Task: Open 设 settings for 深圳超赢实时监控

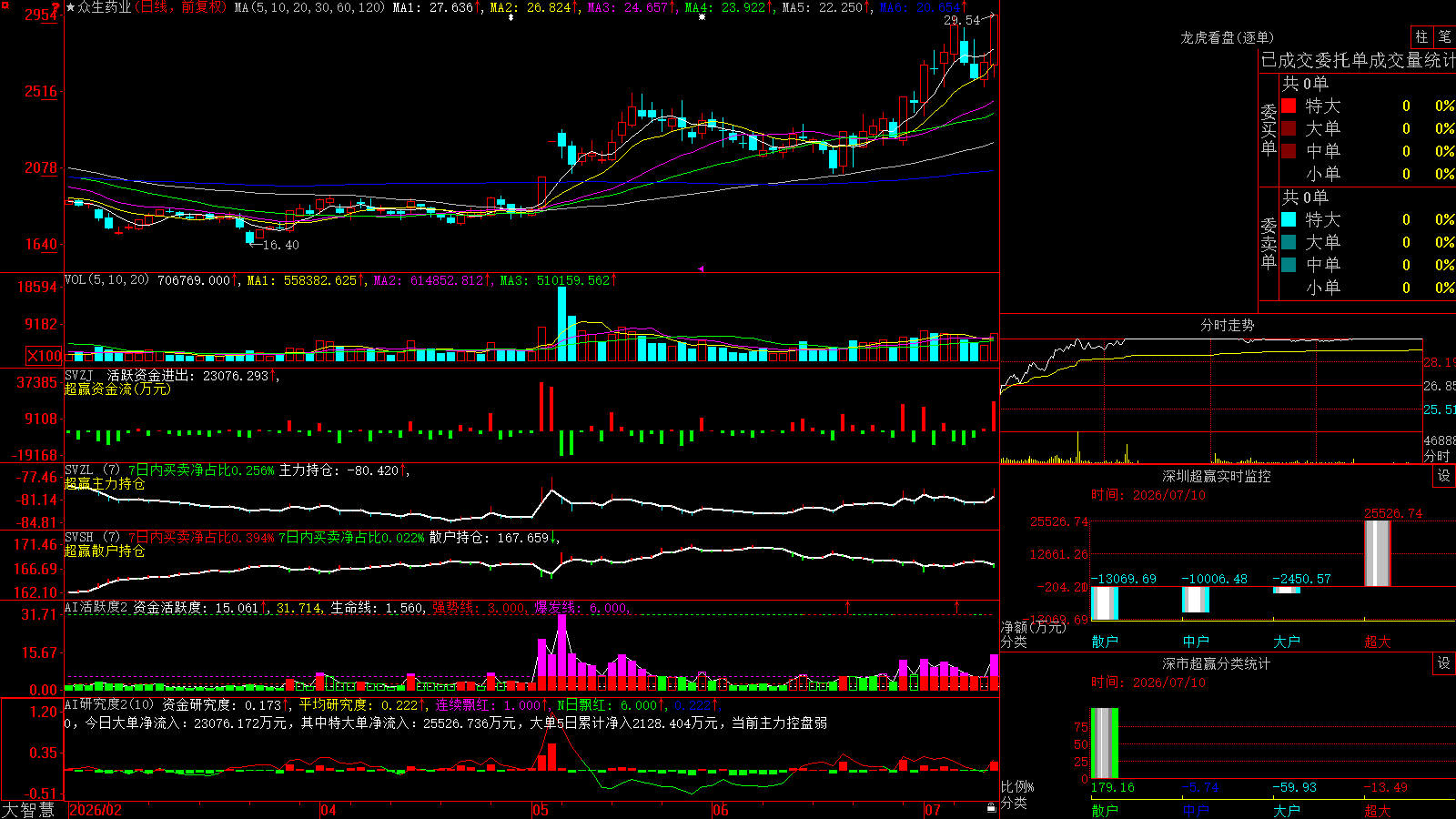Action: coord(1444,476)
